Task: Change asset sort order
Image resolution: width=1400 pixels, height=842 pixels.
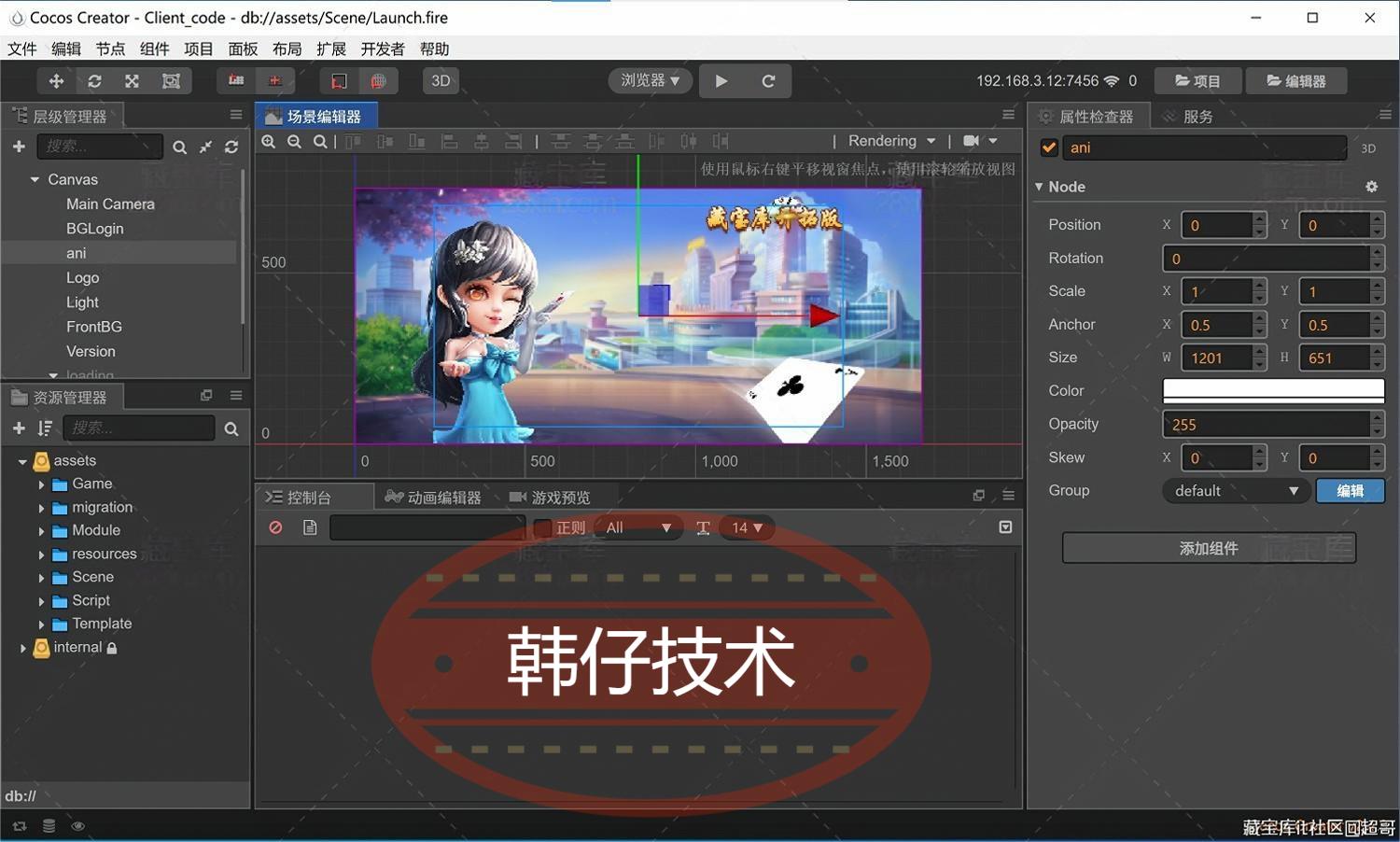Action: [45, 428]
